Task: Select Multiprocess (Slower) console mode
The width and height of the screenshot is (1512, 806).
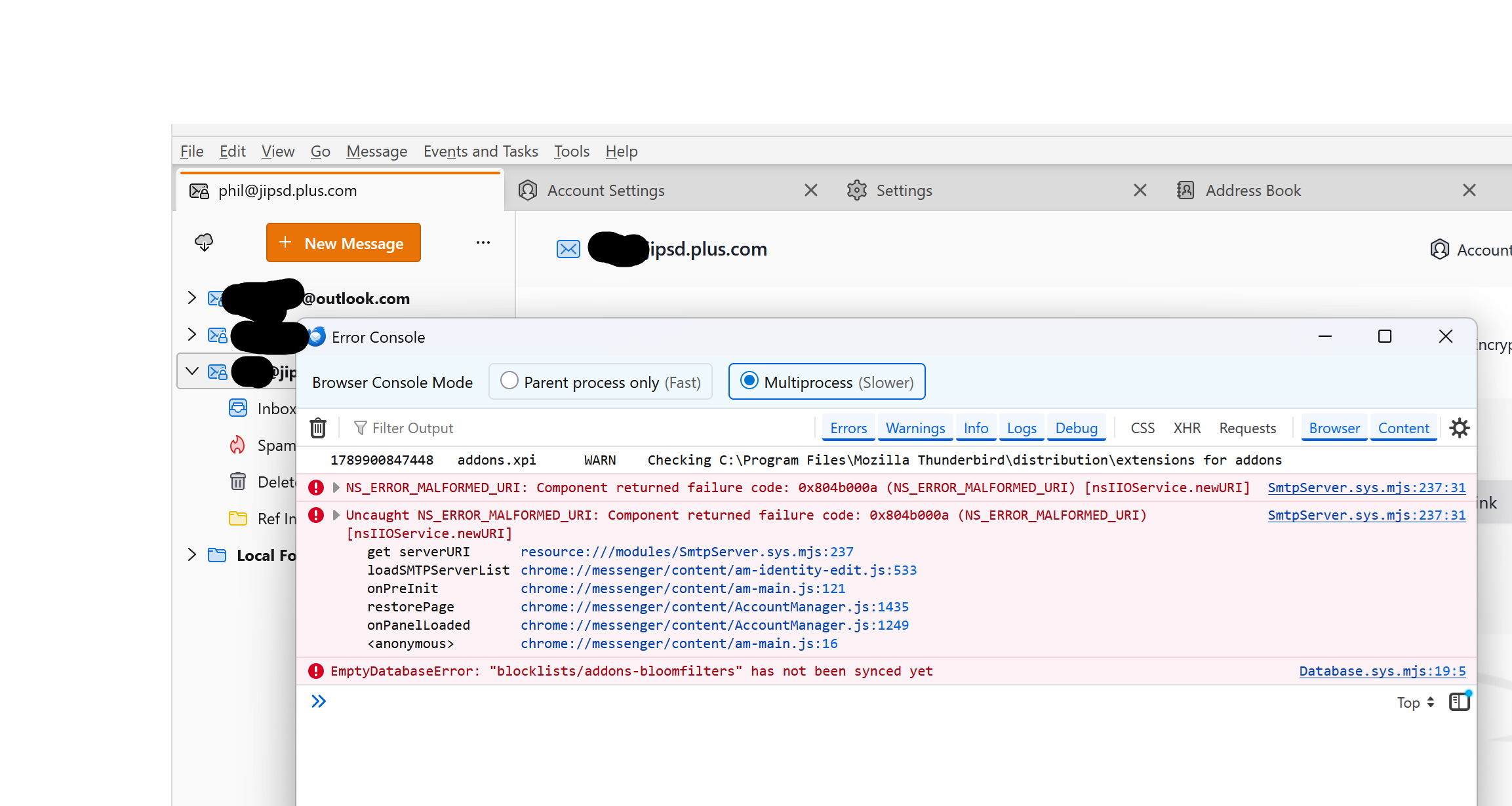Action: point(827,381)
